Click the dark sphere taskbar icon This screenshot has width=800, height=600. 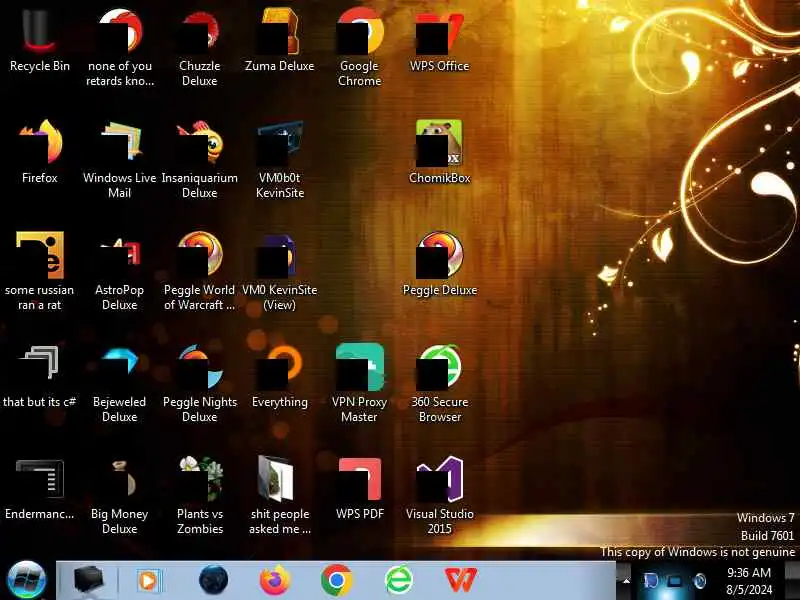(x=213, y=580)
